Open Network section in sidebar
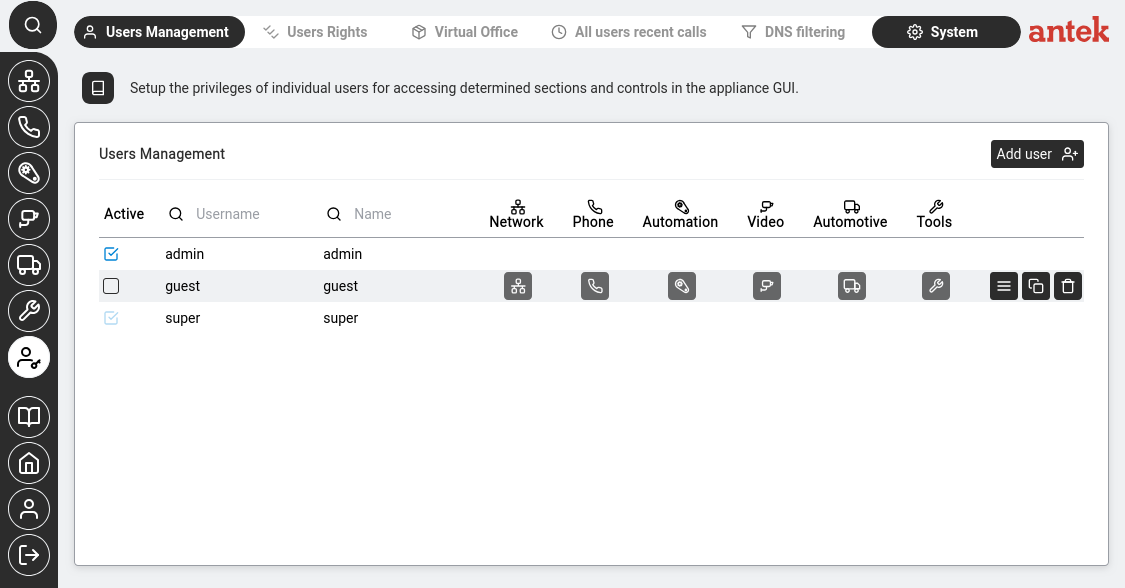Screen dimensions: 1125x588 (x=29, y=81)
